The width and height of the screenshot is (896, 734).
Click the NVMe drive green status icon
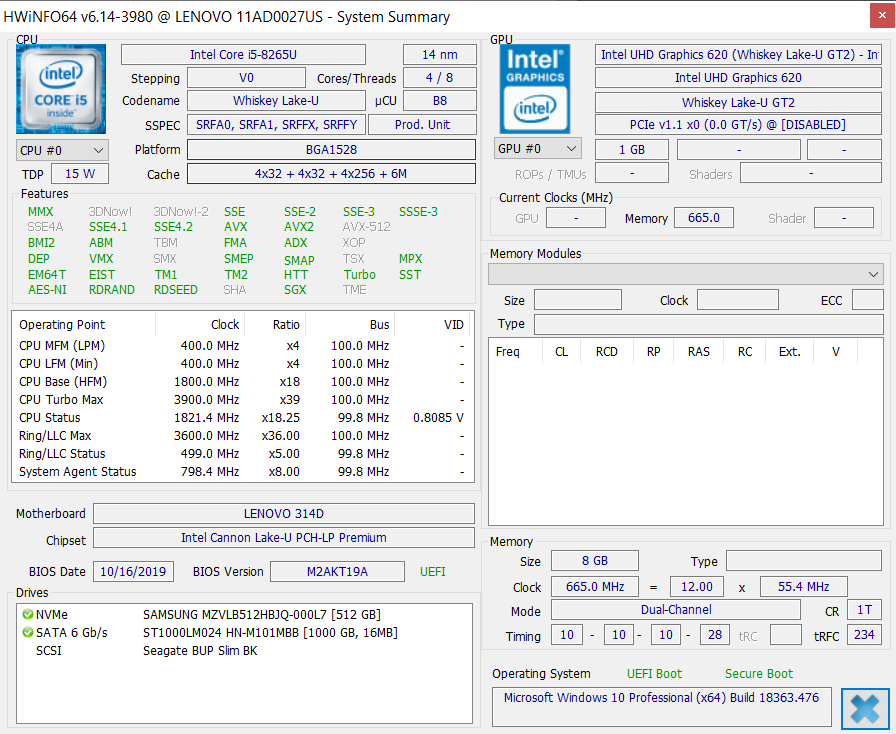[27, 615]
